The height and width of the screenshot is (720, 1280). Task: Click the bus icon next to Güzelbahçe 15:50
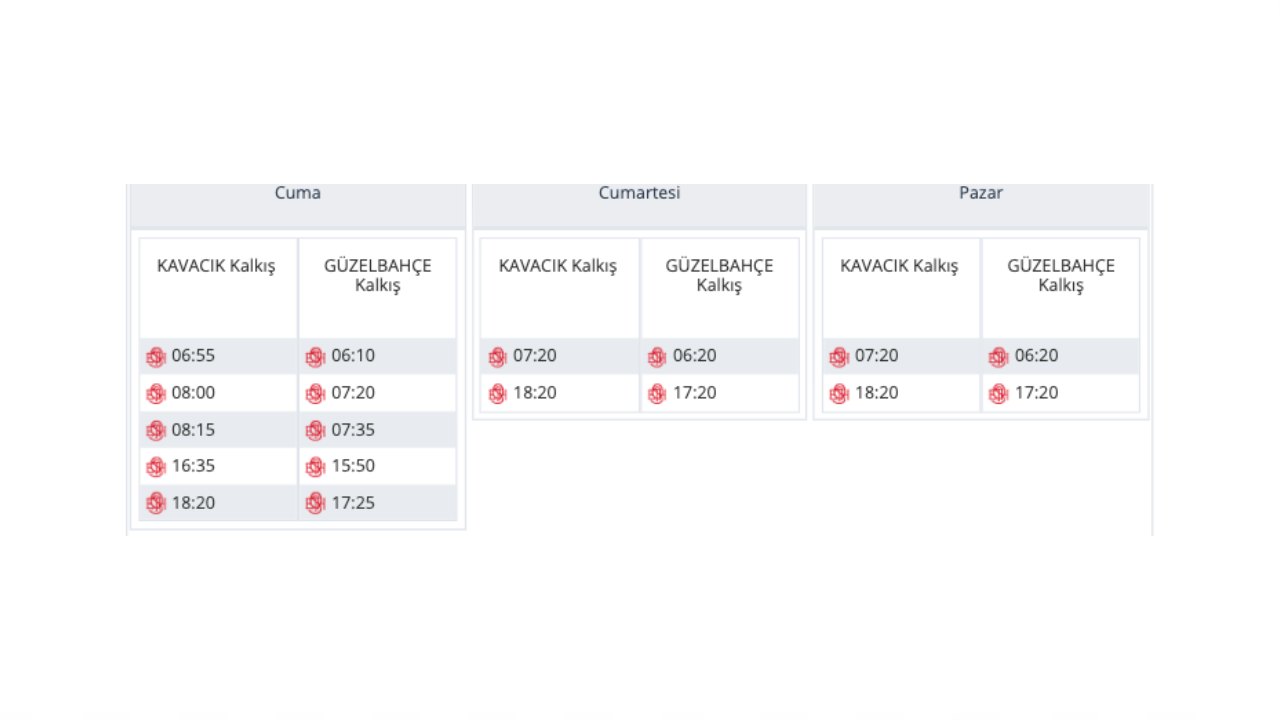315,467
